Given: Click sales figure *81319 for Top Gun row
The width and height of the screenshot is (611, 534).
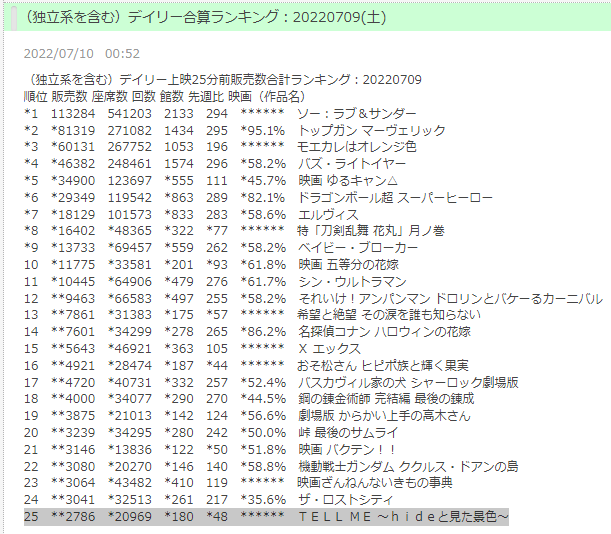Looking at the screenshot, I should point(73,131).
